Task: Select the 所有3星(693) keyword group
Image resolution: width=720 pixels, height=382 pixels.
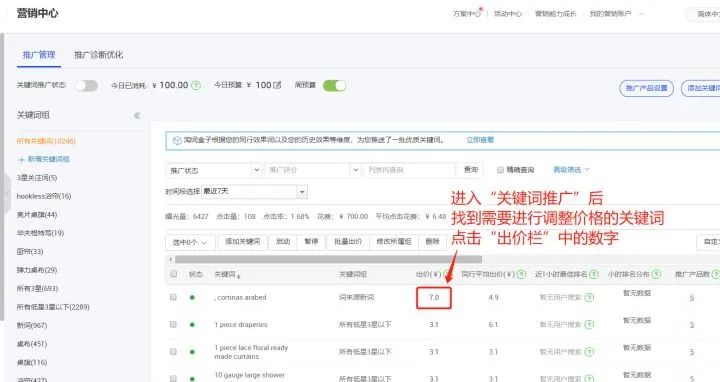Action: coord(37,289)
